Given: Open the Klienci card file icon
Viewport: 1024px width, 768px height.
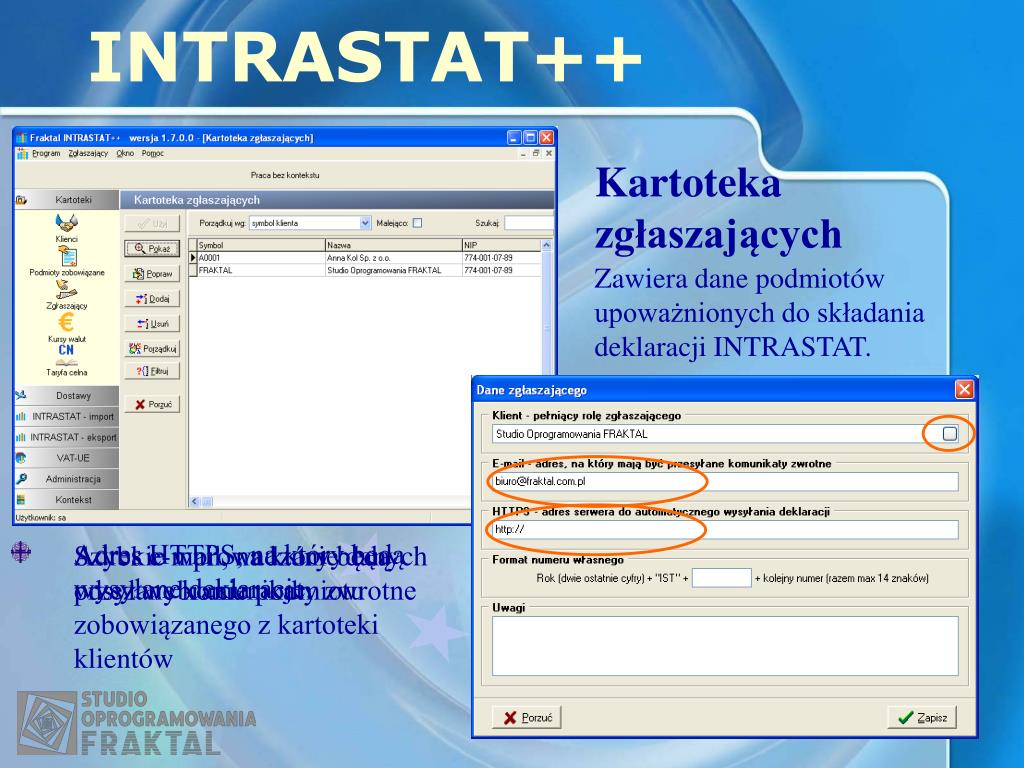Looking at the screenshot, I should 67,223.
